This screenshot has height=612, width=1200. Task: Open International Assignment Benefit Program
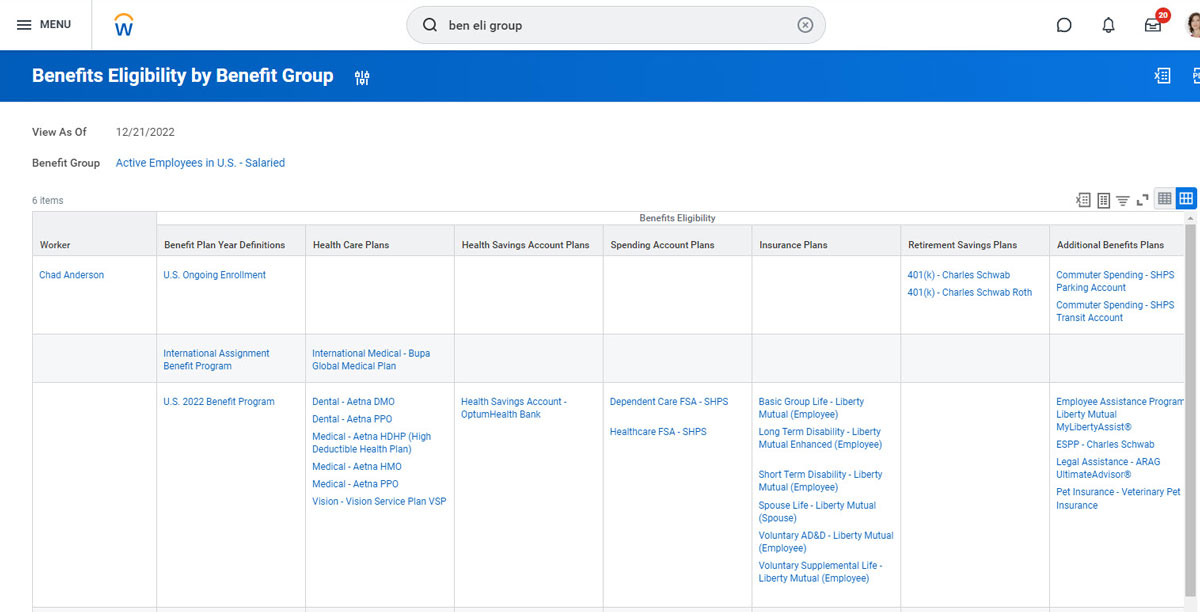pyautogui.click(x=216, y=360)
